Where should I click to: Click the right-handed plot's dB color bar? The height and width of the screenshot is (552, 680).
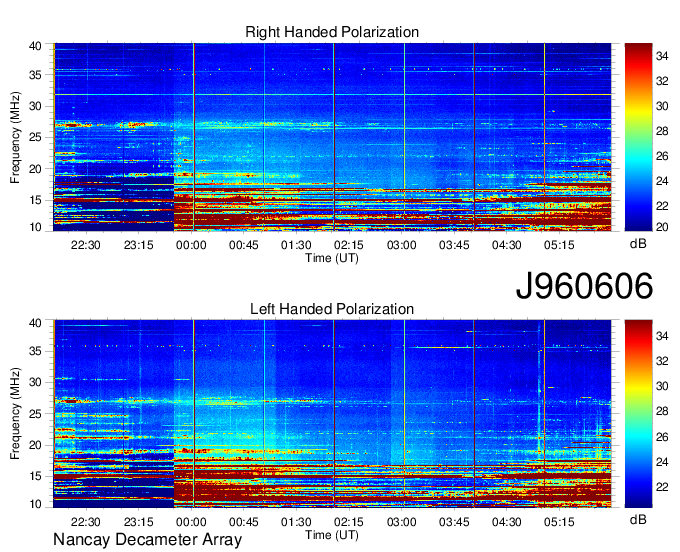click(x=638, y=137)
